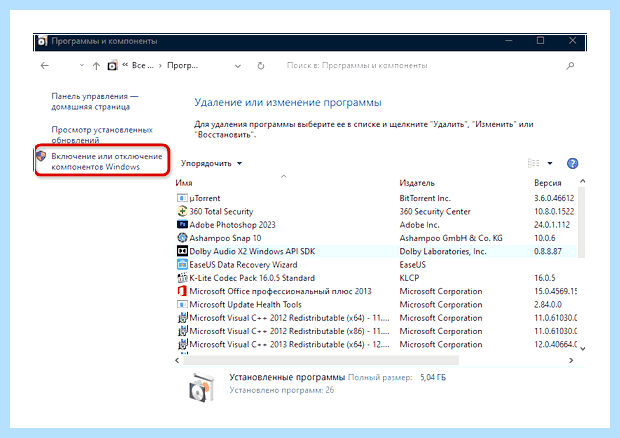Open Панель управления домашняя страница link
Screen dimensions: 620x438
tap(95, 102)
